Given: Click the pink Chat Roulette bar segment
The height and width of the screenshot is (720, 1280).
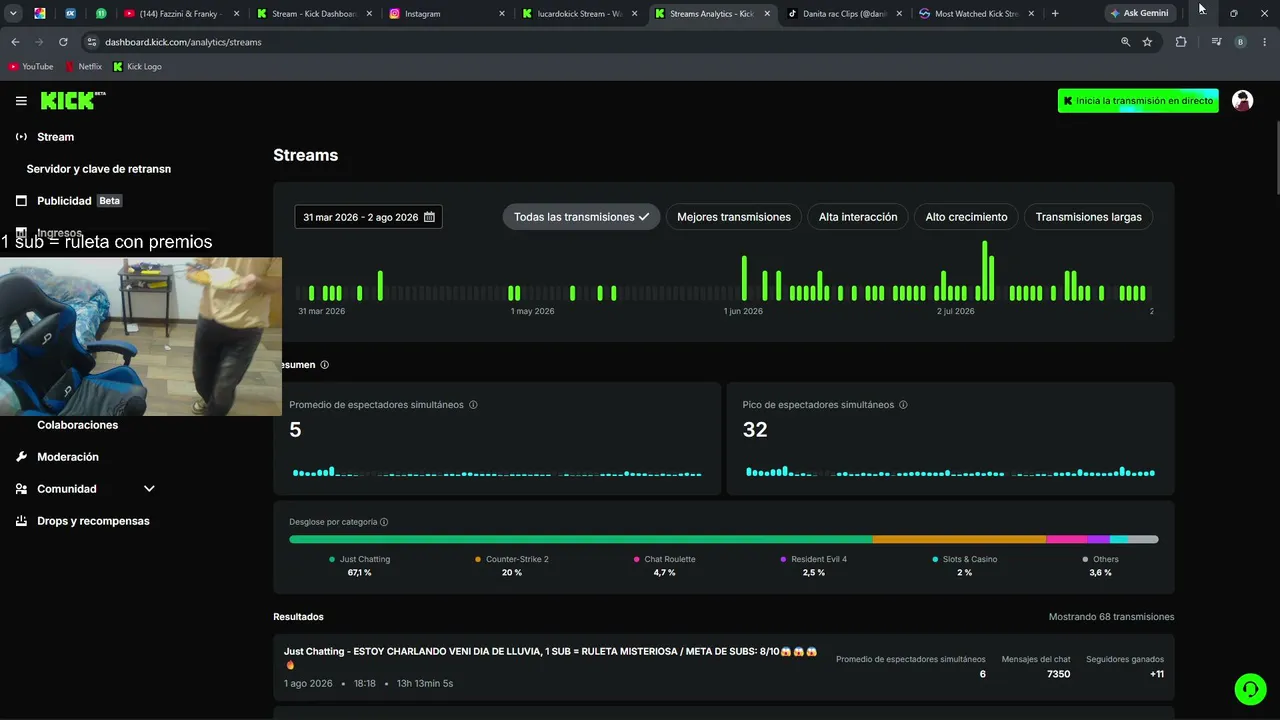Looking at the screenshot, I should pyautogui.click(x=1067, y=540).
